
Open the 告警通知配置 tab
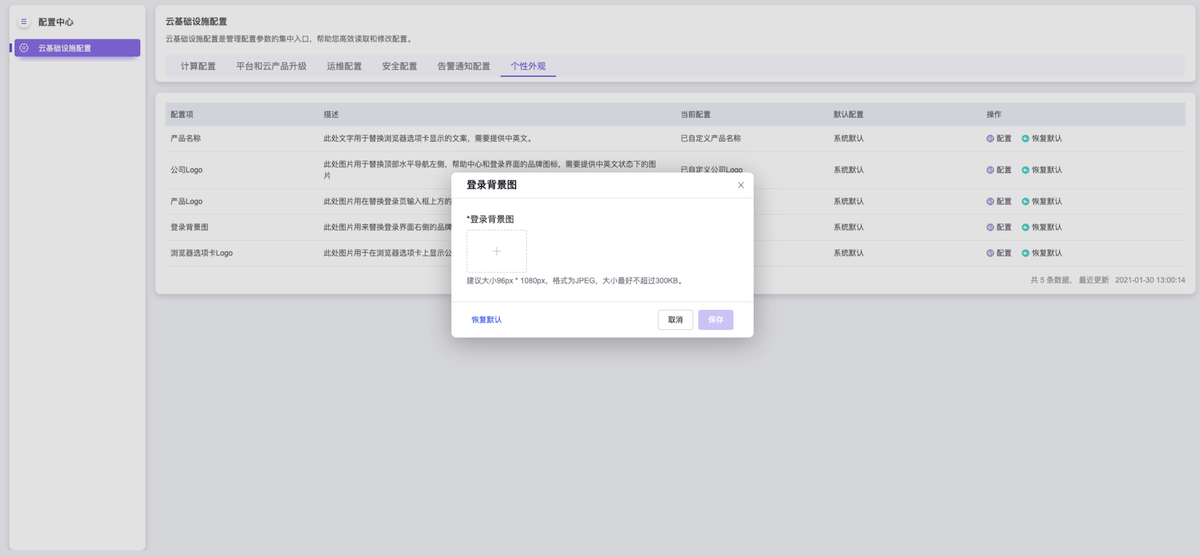click(x=464, y=67)
